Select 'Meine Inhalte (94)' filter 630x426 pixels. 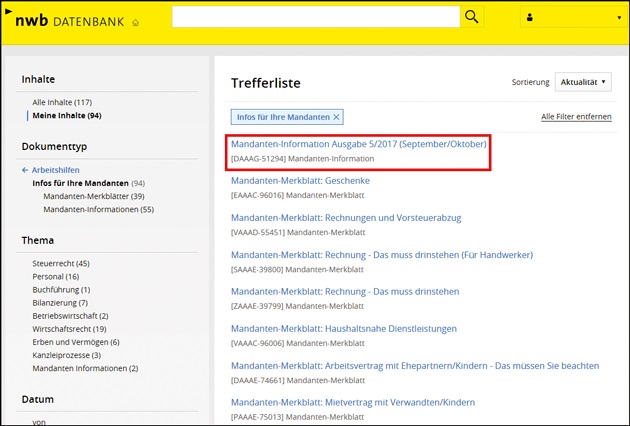(66, 115)
